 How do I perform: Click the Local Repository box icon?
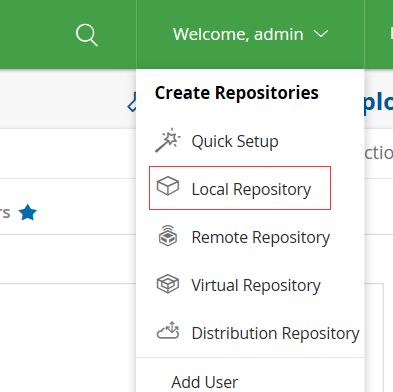[x=168, y=186]
